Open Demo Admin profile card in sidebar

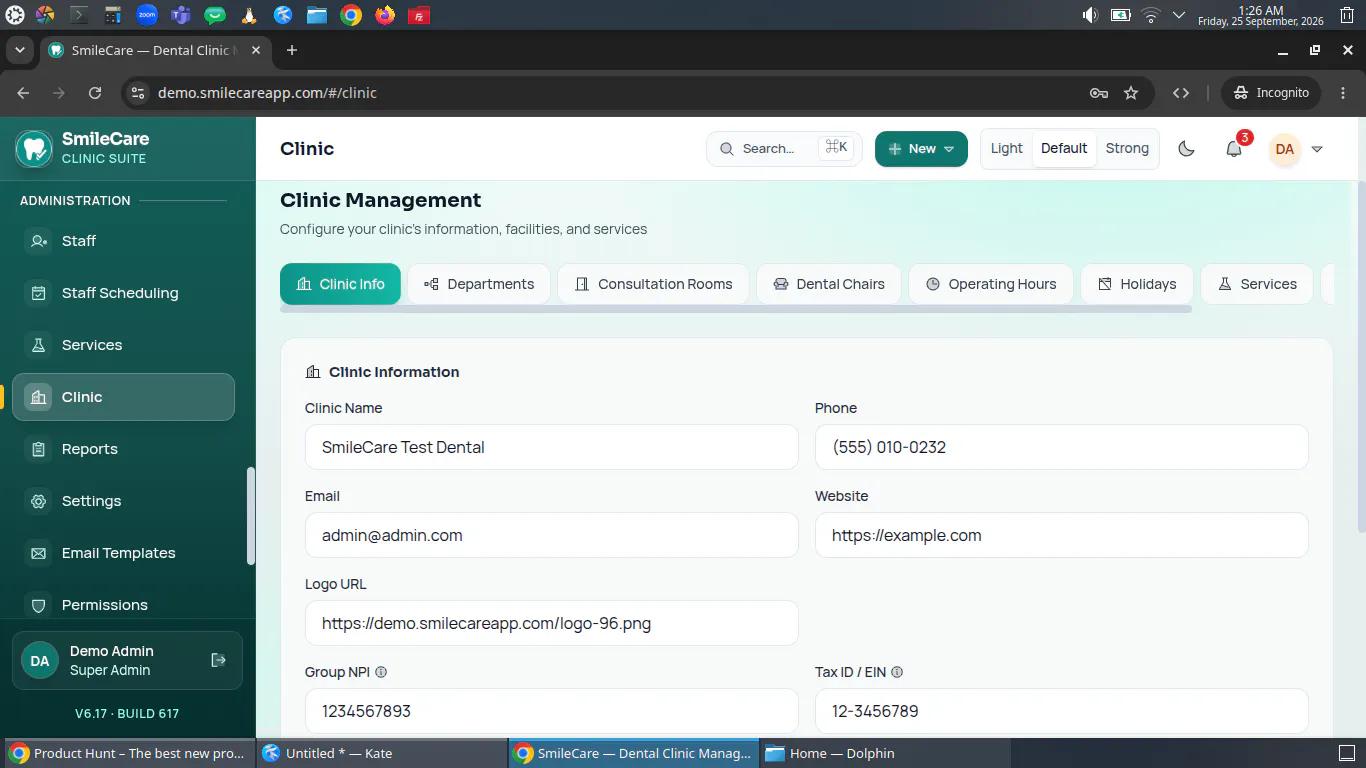click(x=127, y=660)
